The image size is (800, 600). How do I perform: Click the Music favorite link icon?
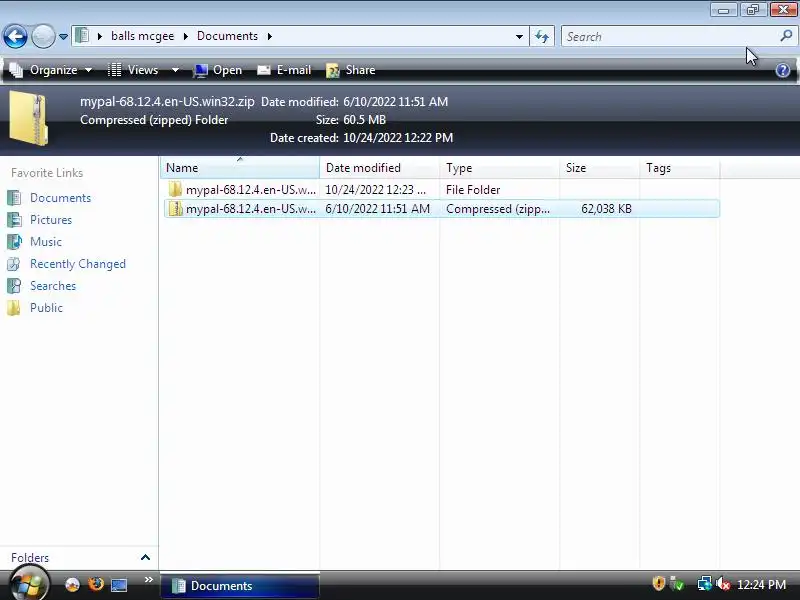point(14,242)
